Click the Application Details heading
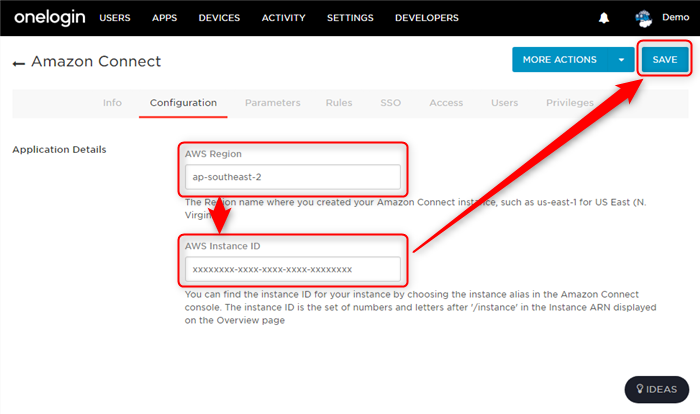 (x=59, y=150)
